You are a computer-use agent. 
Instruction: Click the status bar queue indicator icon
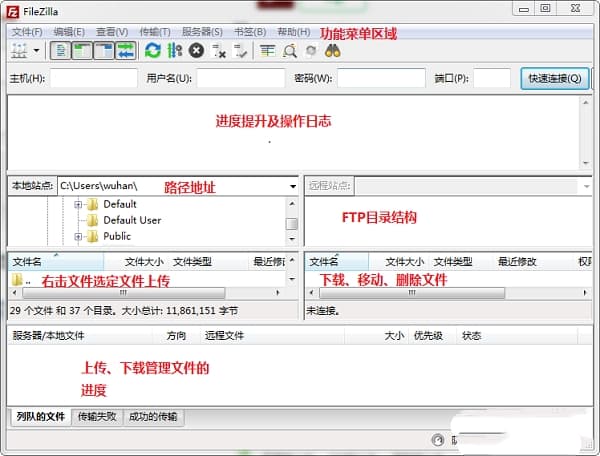[x=438, y=440]
